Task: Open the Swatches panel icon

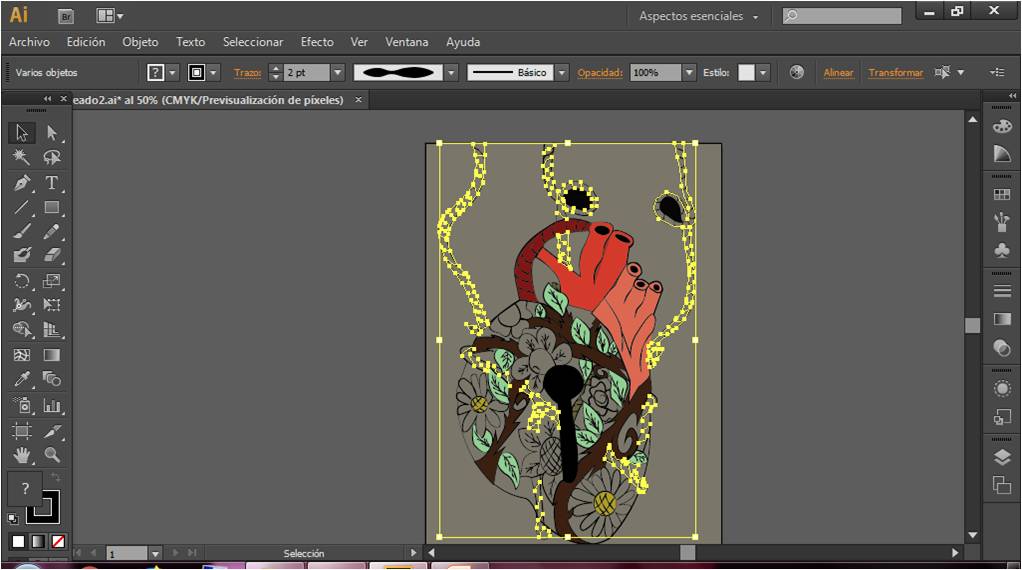Action: pos(1002,195)
